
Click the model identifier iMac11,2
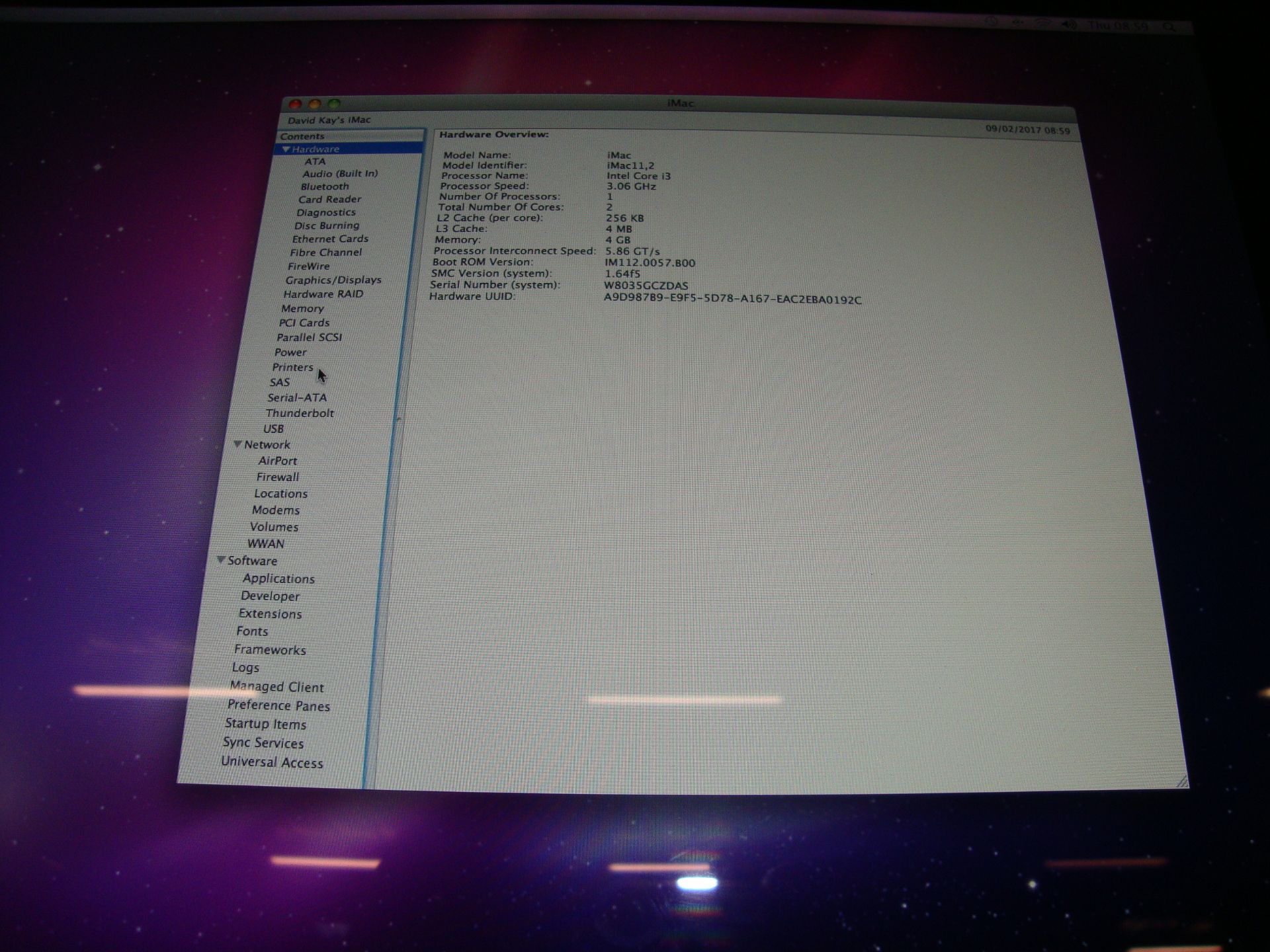[630, 166]
